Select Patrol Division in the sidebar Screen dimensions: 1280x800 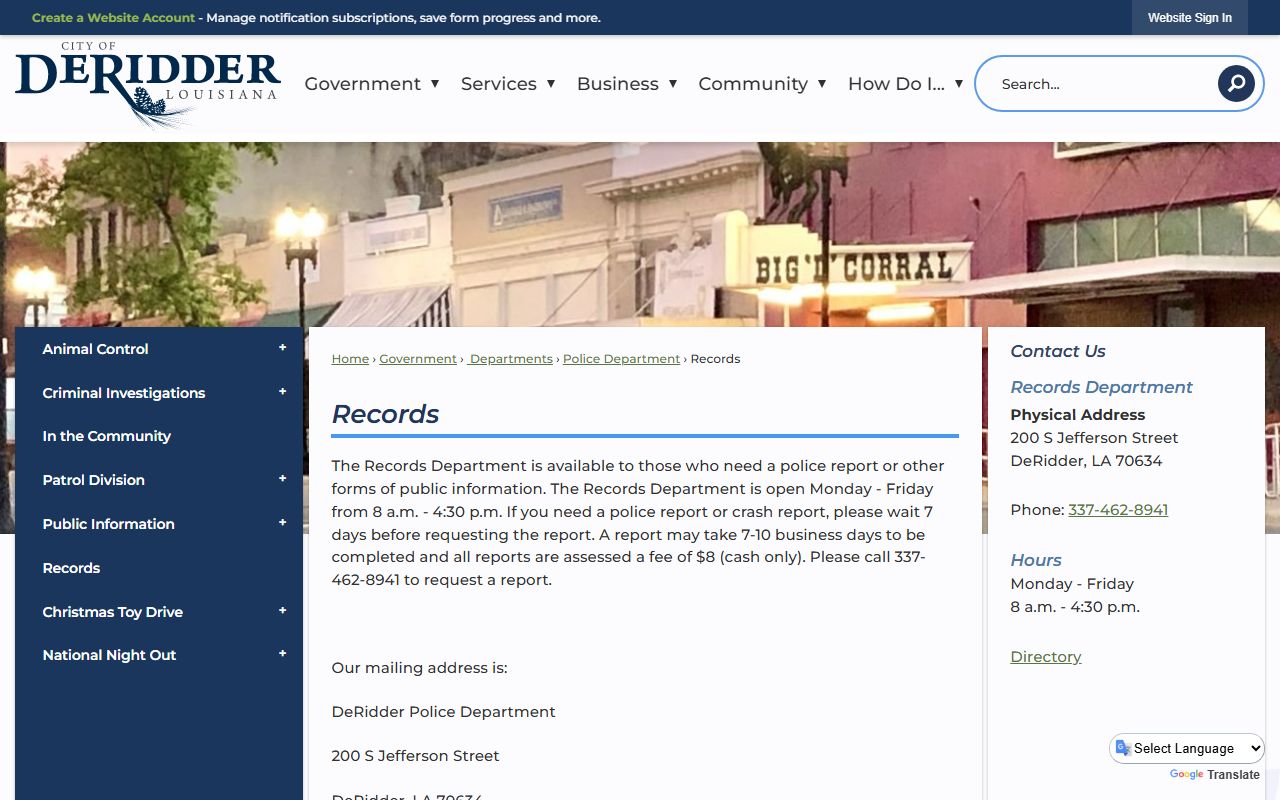(94, 480)
